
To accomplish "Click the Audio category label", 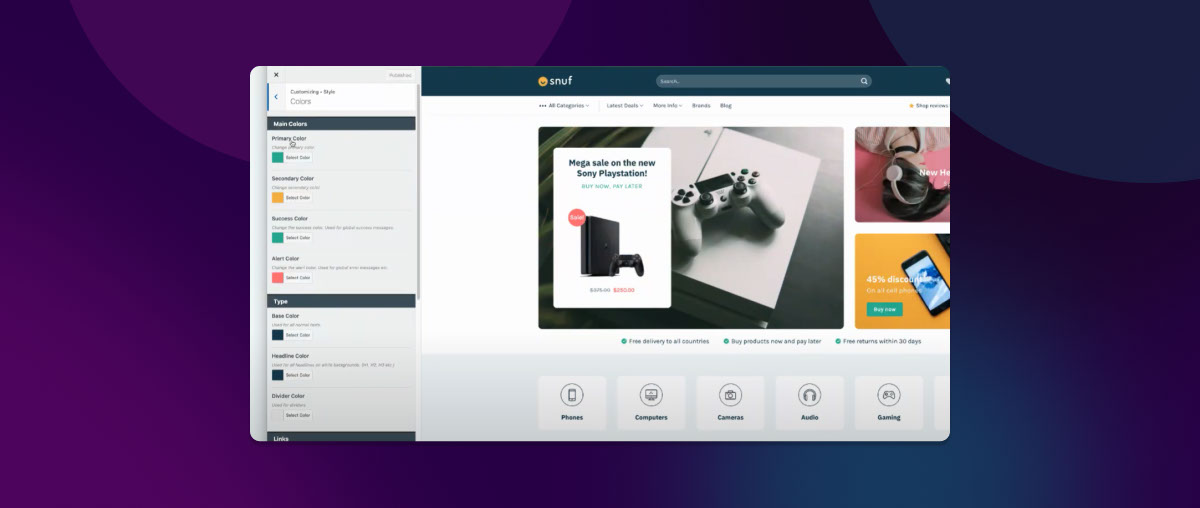I will (x=810, y=417).
